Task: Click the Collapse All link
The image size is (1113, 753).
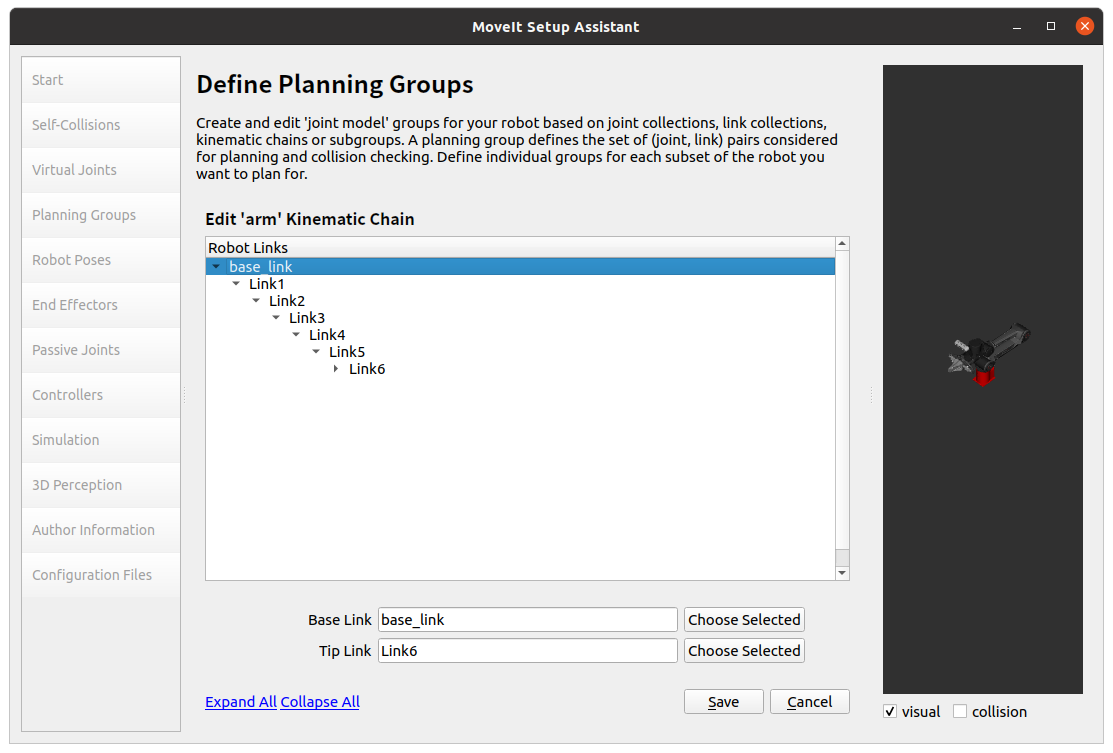Action: point(320,702)
